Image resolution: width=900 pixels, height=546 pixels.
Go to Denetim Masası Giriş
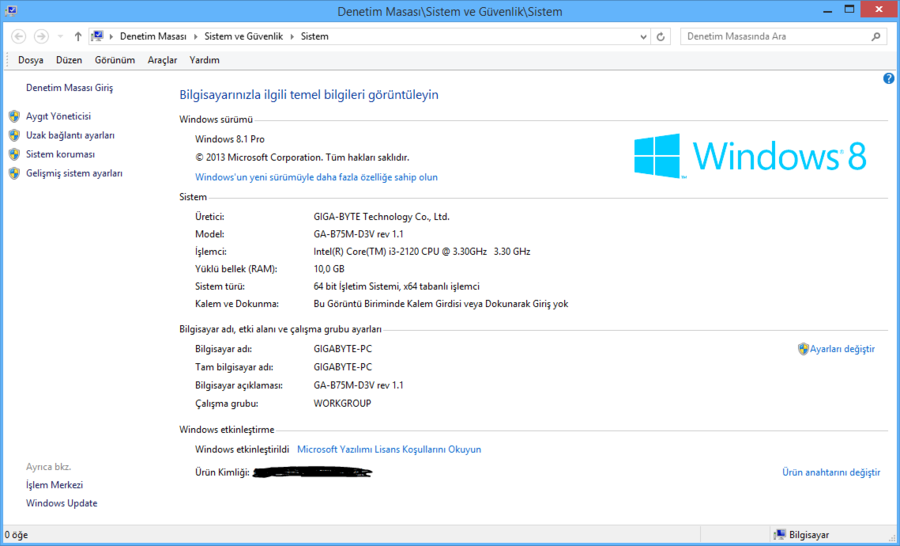coord(69,88)
